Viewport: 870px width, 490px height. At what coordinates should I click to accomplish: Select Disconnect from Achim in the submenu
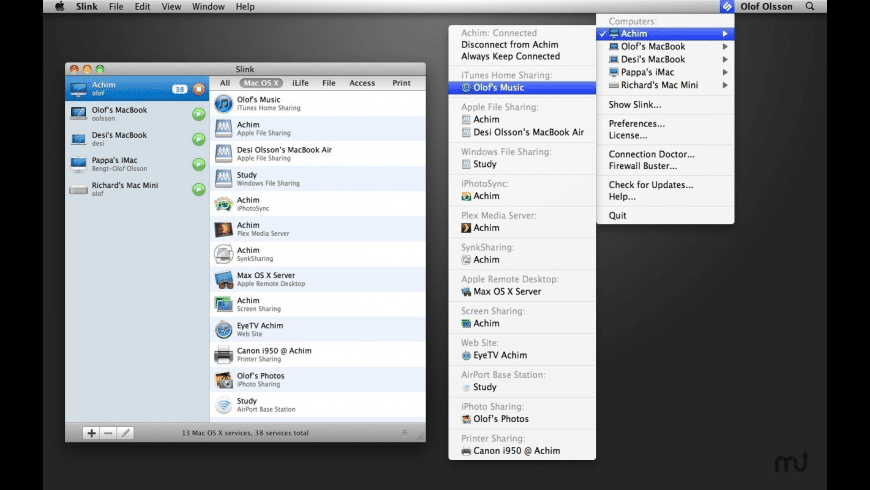pos(508,44)
